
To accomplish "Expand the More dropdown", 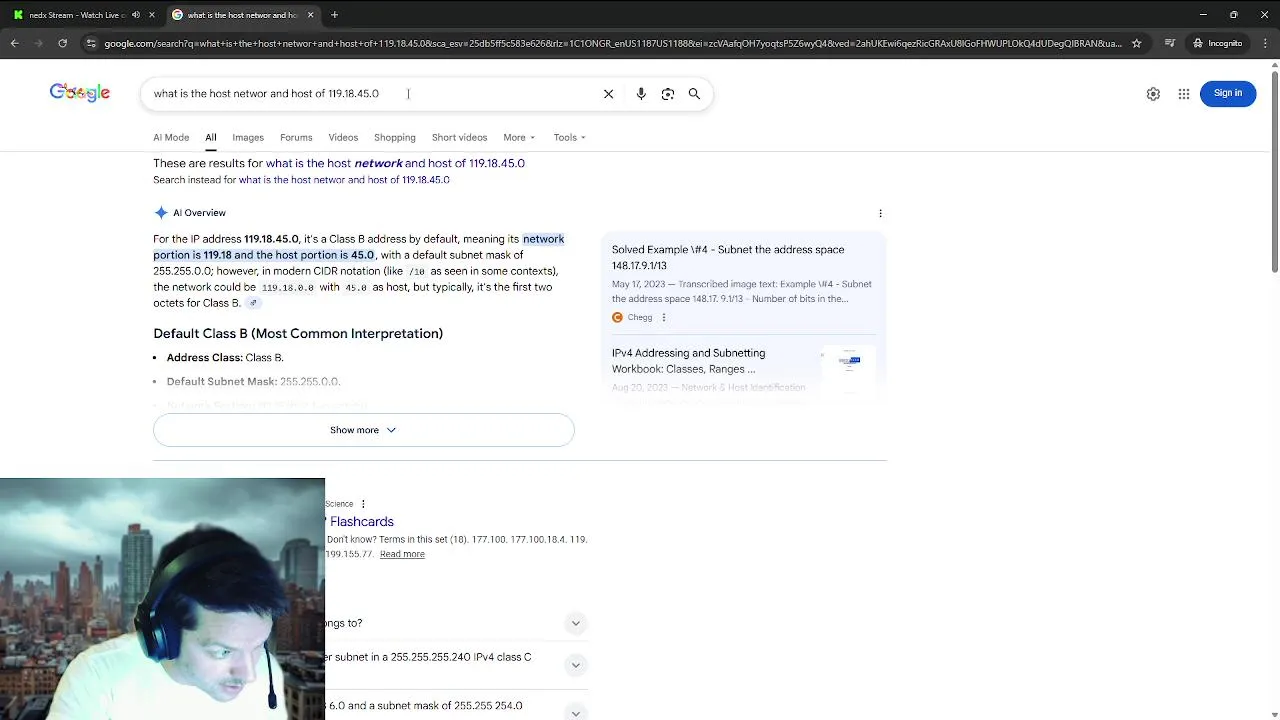I will point(519,137).
